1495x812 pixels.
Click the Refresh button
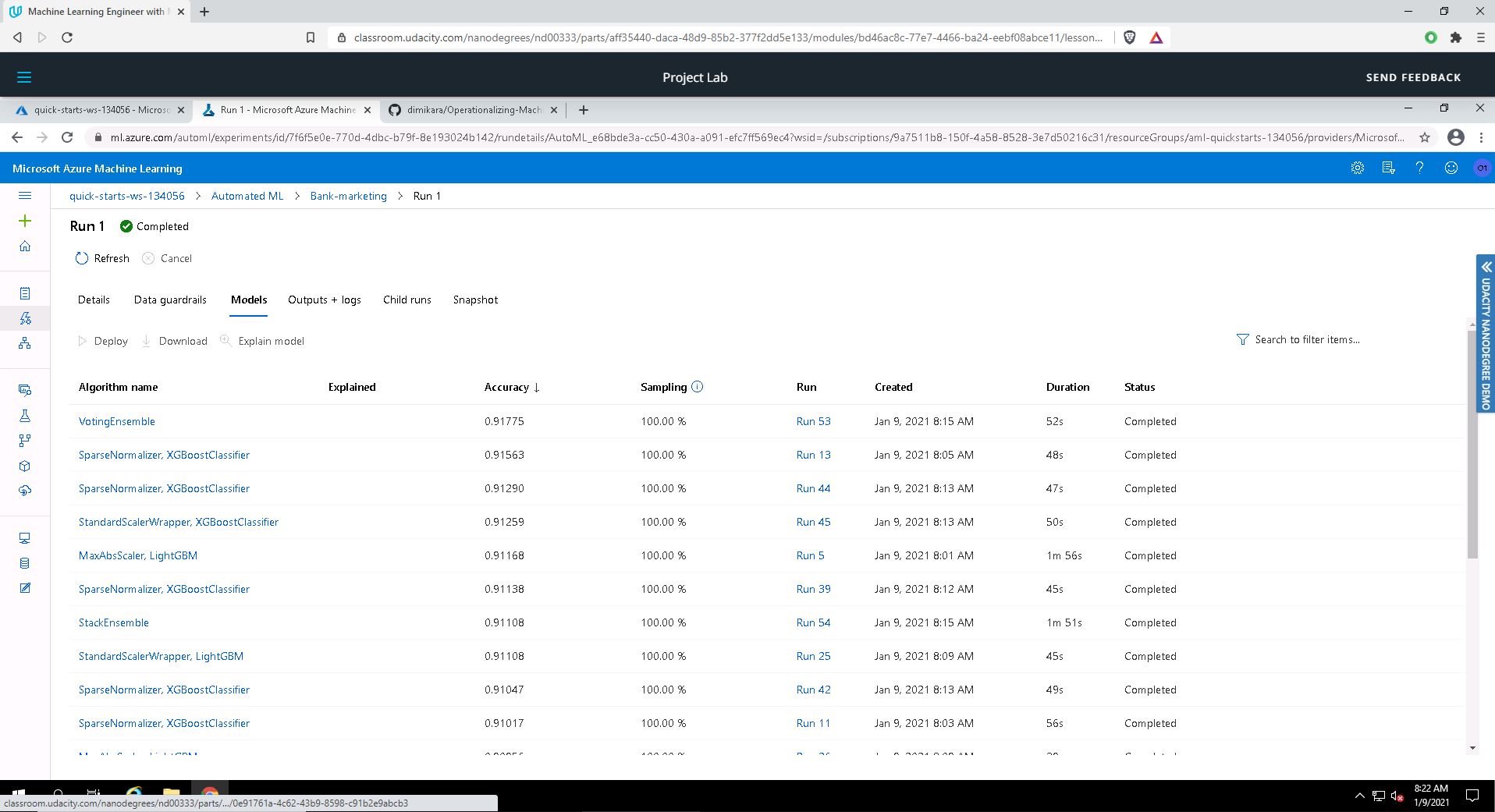click(x=102, y=258)
